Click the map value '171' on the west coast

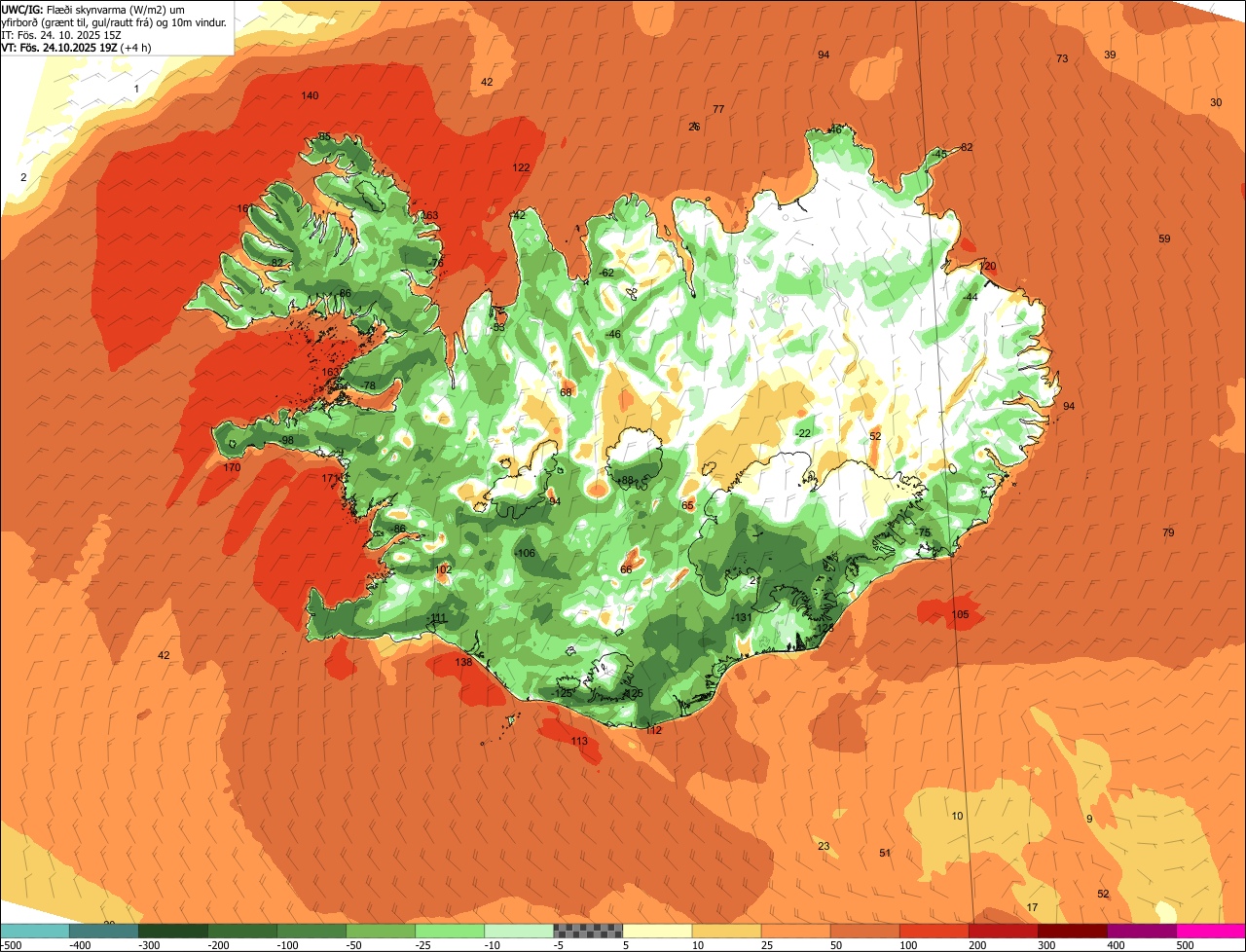coord(330,478)
